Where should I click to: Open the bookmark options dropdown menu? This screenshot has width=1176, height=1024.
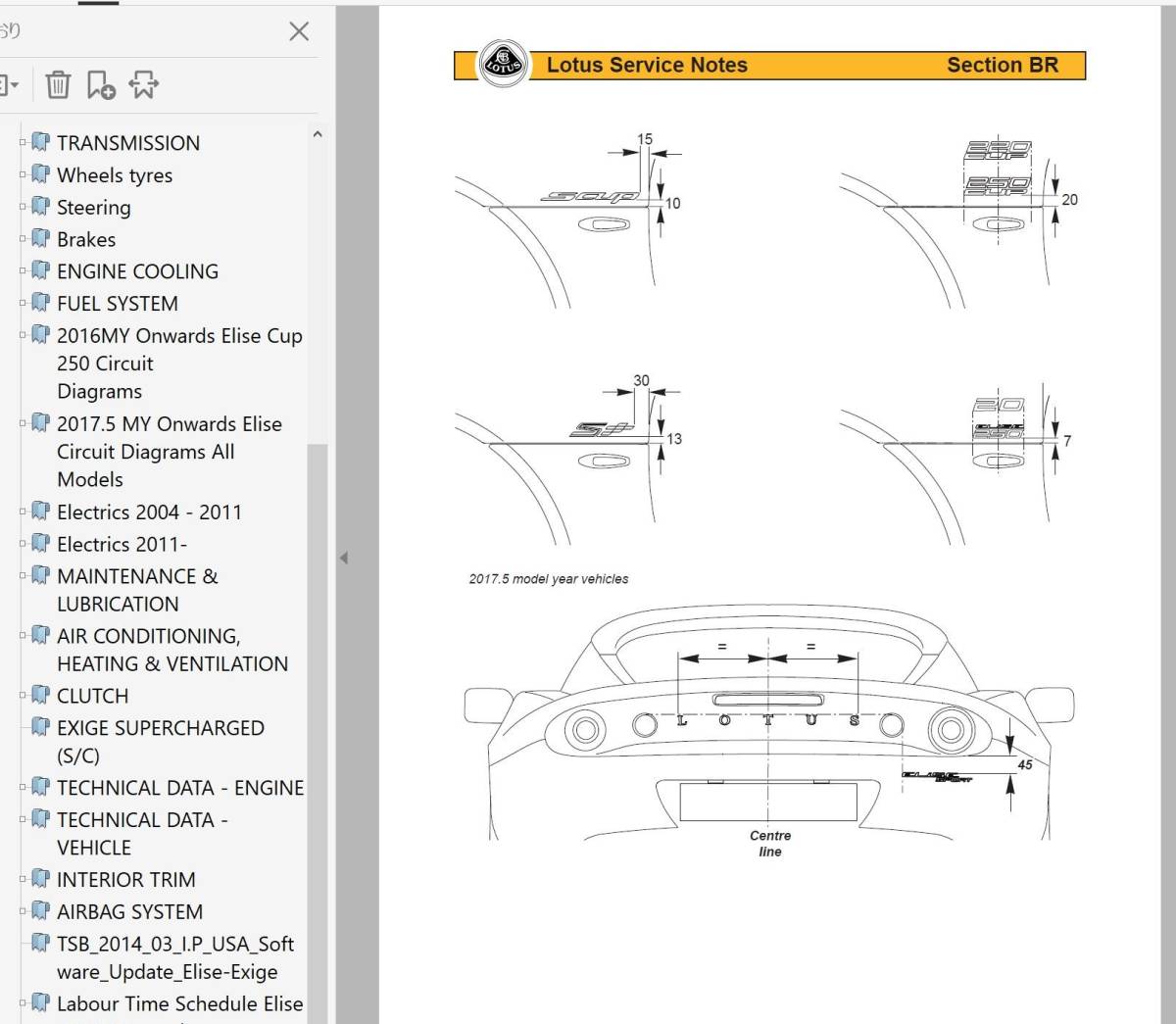(x=8, y=85)
